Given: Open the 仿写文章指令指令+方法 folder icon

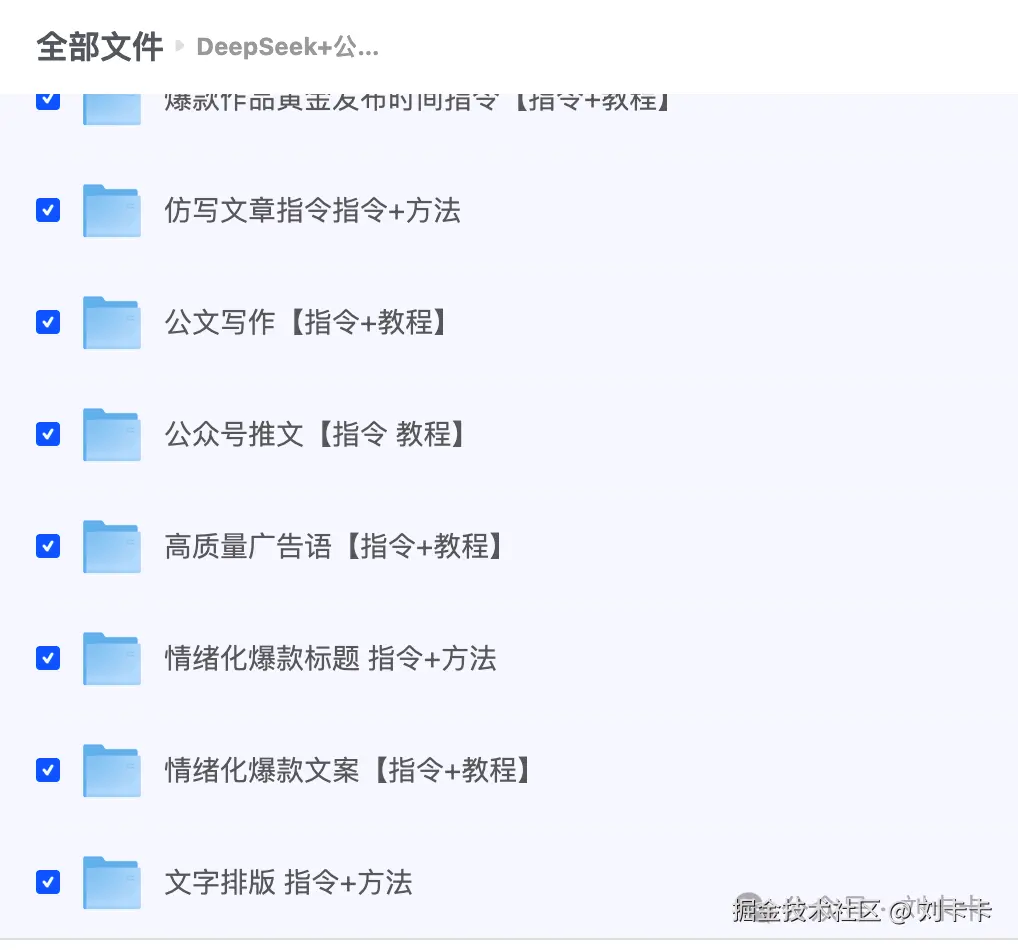Looking at the screenshot, I should [111, 210].
